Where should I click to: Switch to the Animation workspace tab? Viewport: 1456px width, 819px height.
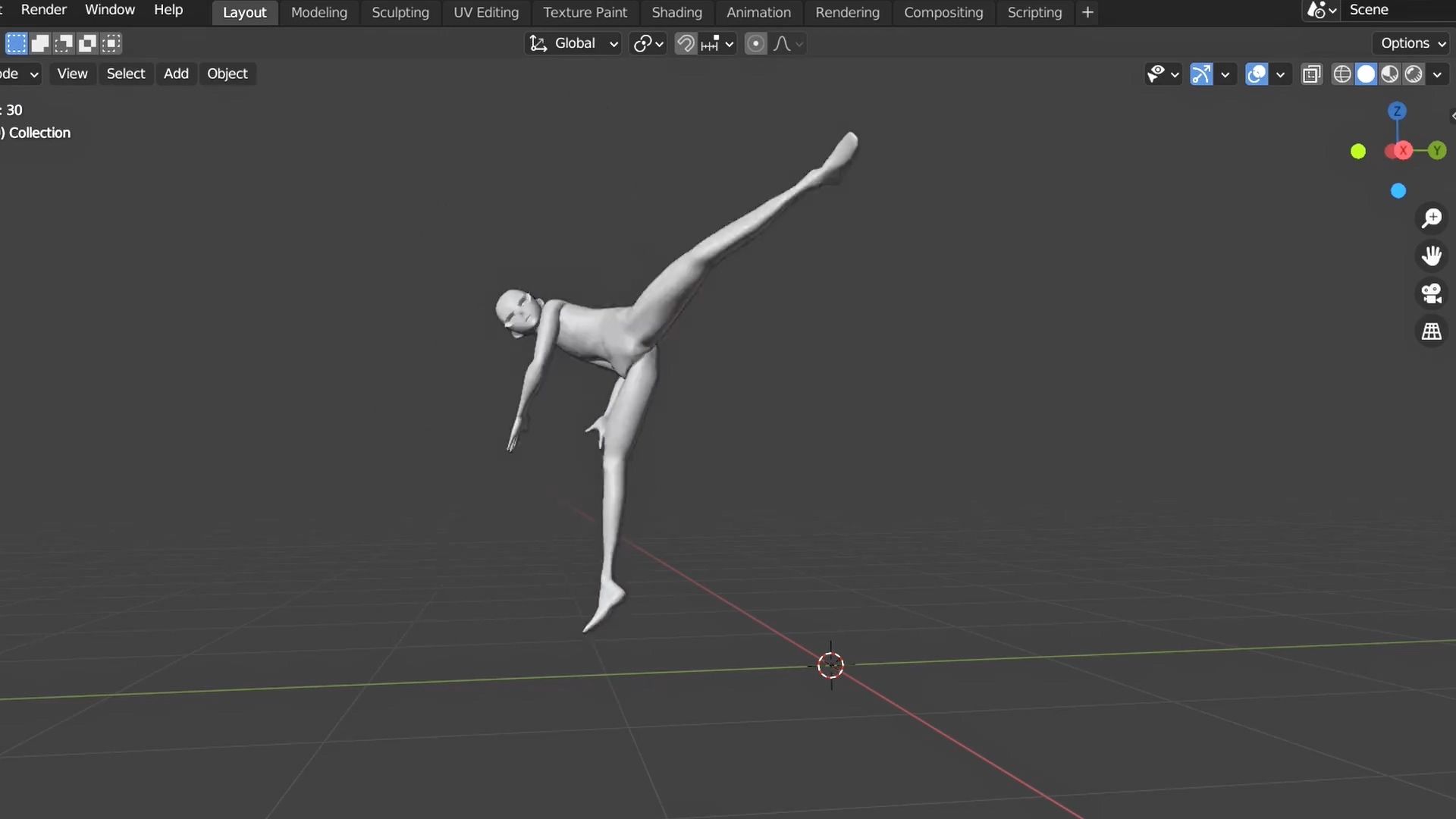[x=758, y=12]
